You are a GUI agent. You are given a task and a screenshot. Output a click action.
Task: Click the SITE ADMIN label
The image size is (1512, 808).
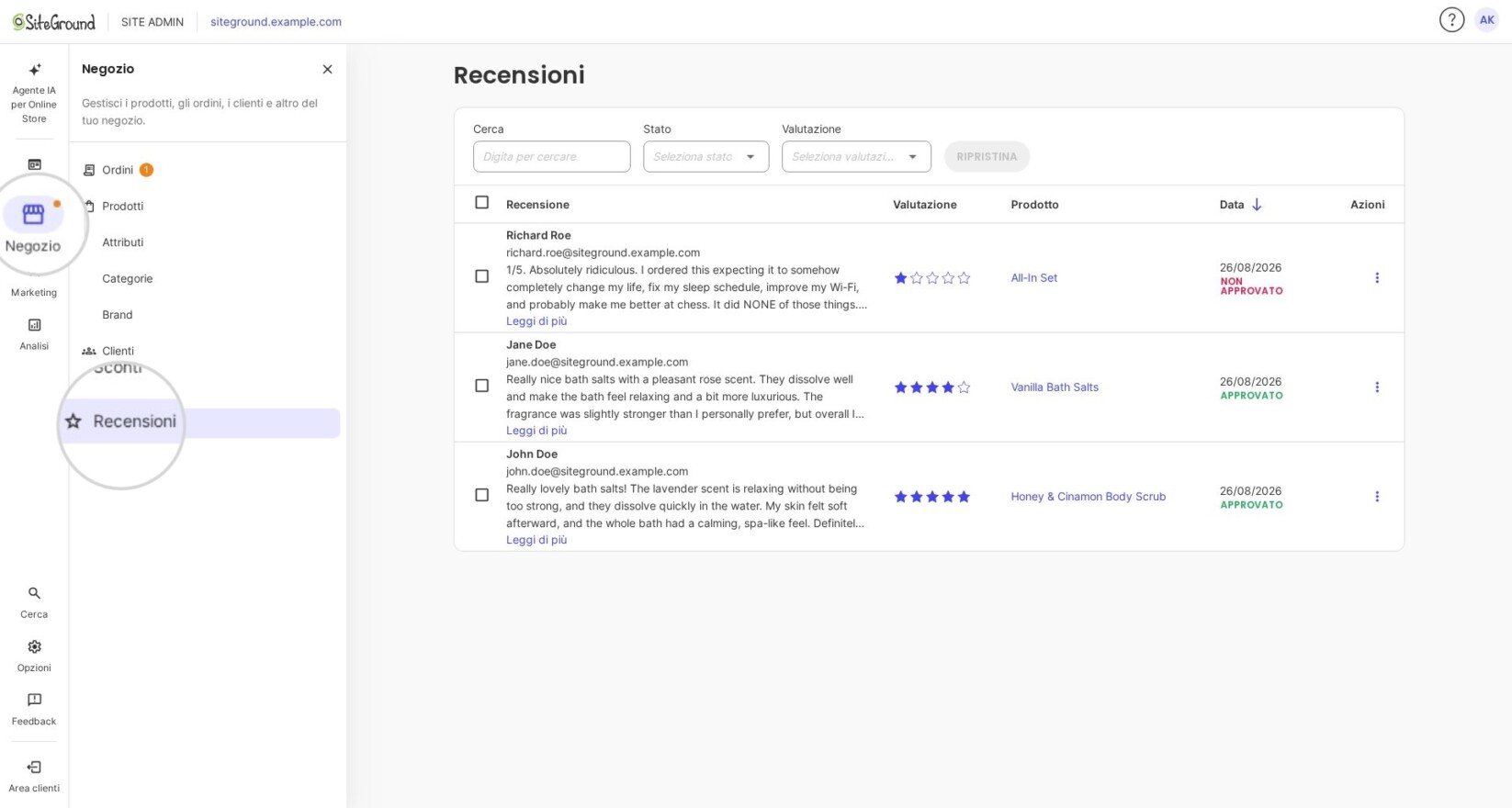152,22
